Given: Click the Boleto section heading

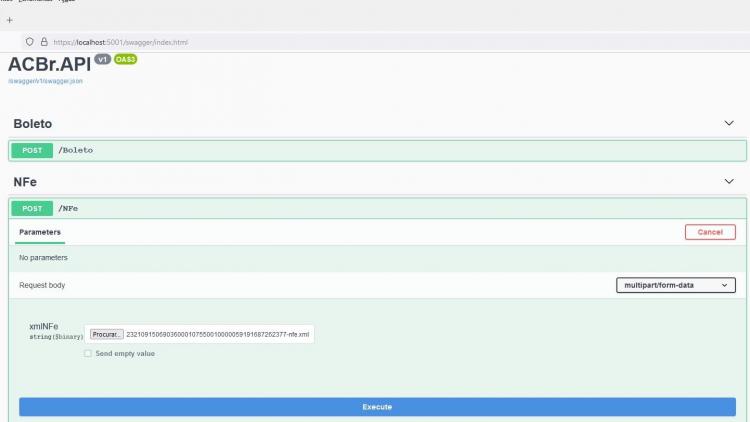Looking at the screenshot, I should (33, 124).
